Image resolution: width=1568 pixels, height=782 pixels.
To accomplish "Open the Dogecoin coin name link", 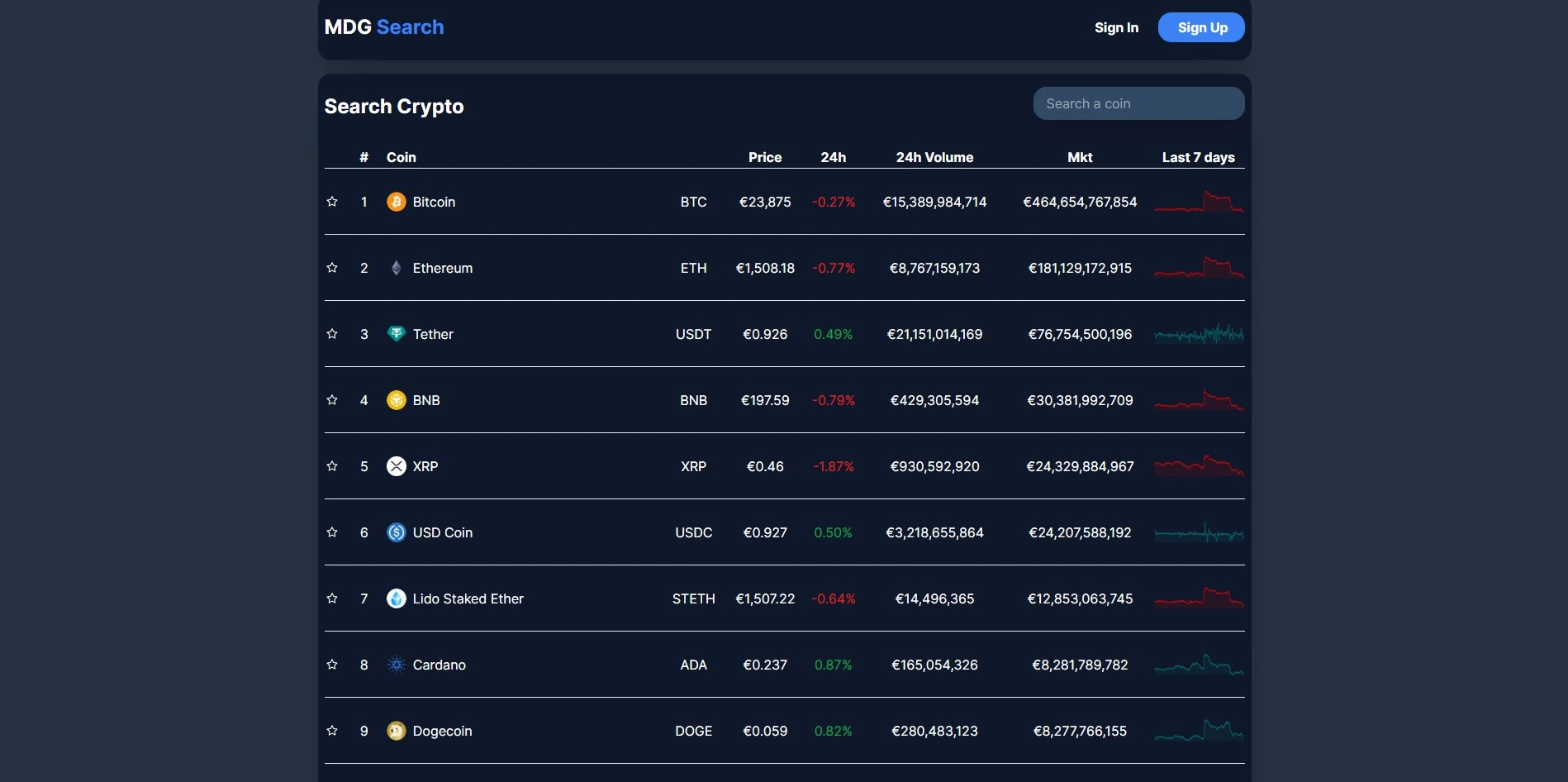I will tap(442, 731).
